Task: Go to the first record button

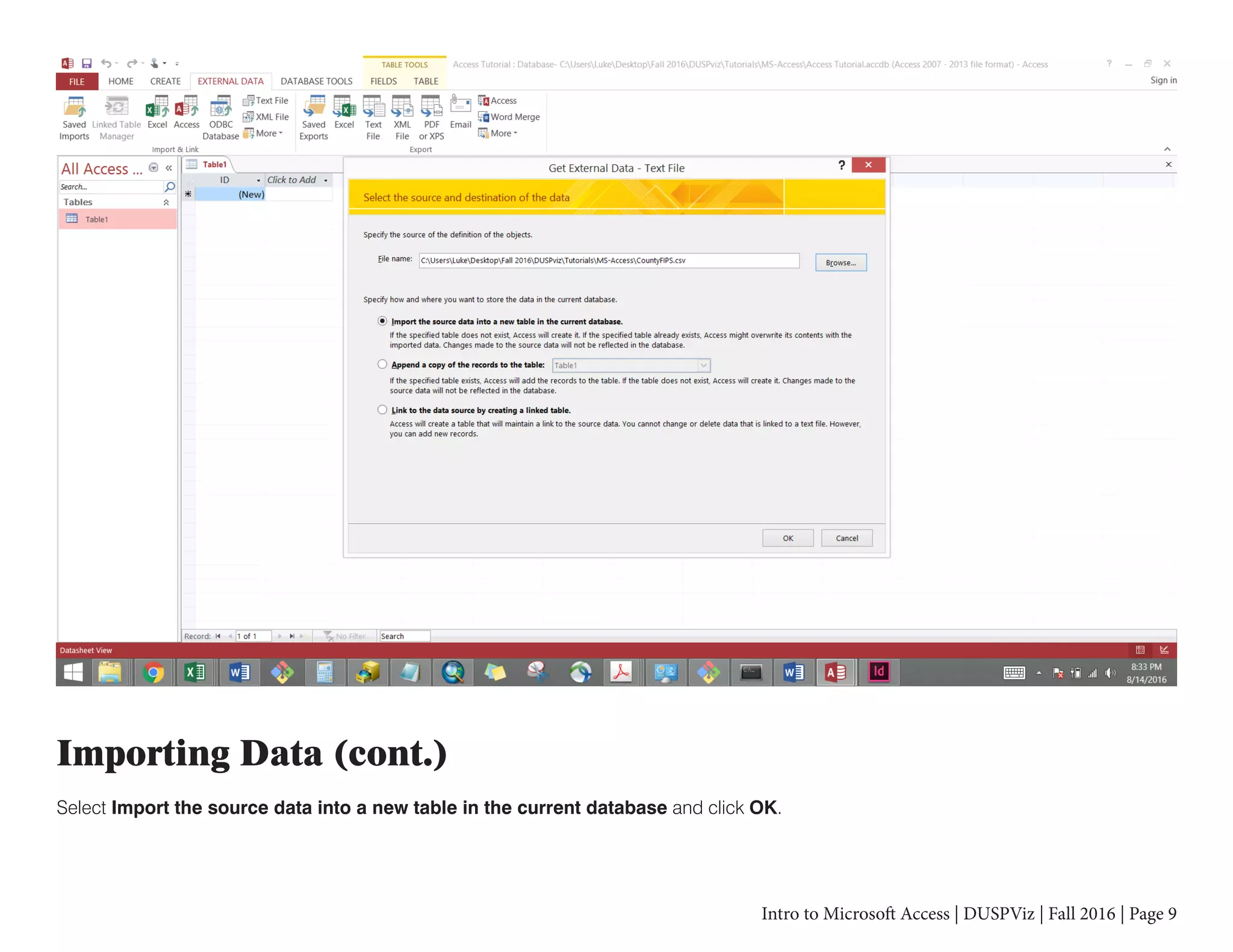Action: coord(218,636)
